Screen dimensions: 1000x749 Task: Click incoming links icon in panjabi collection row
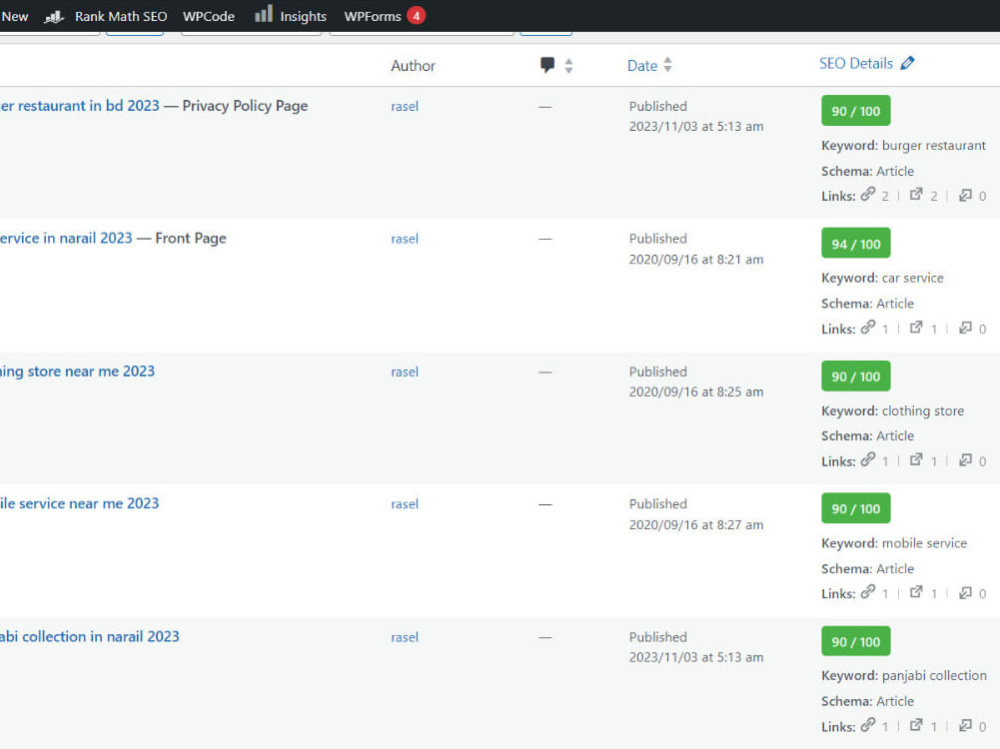point(965,725)
